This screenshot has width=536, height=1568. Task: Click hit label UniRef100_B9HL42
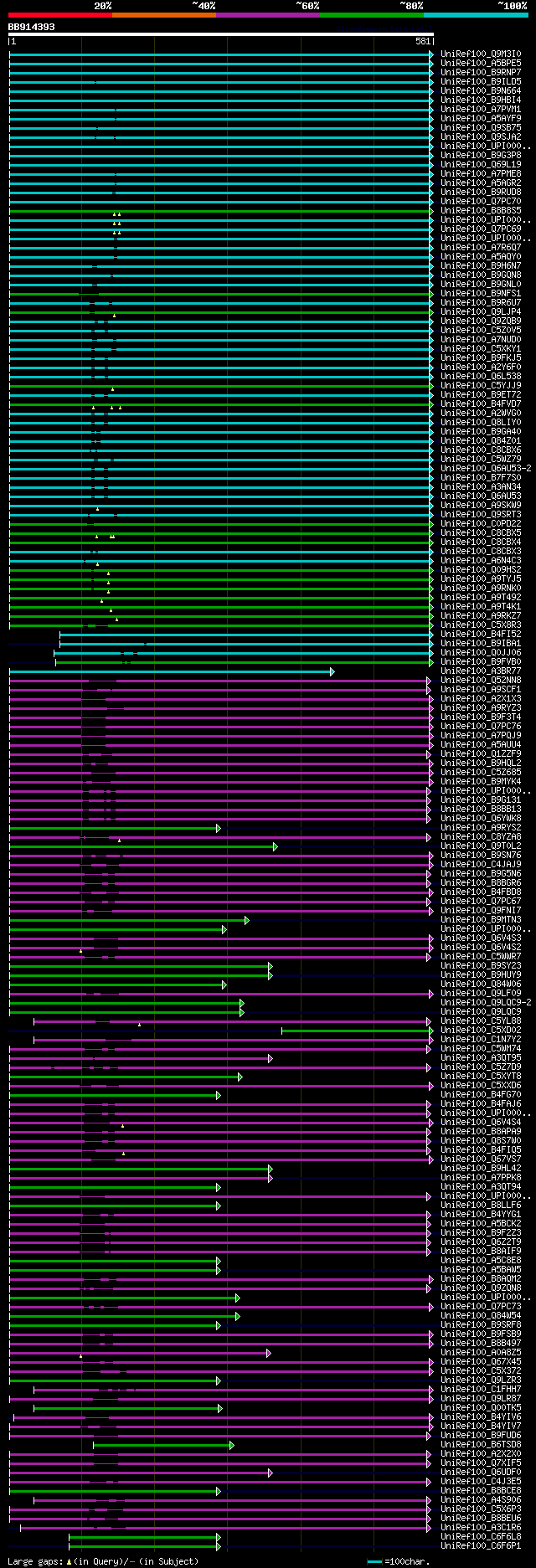(481, 1169)
